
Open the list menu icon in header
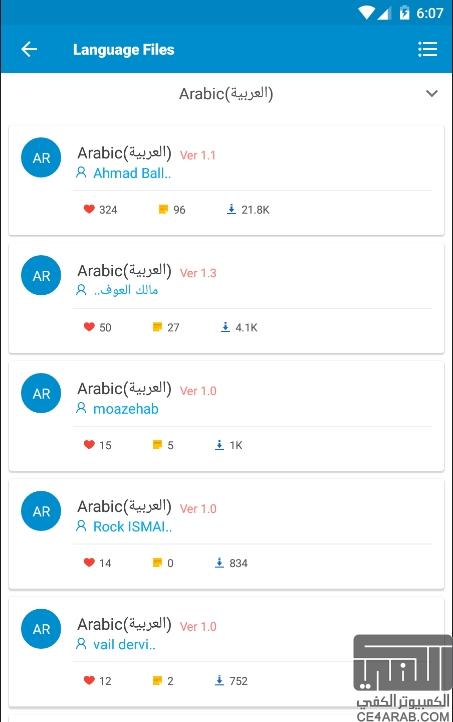click(427, 49)
